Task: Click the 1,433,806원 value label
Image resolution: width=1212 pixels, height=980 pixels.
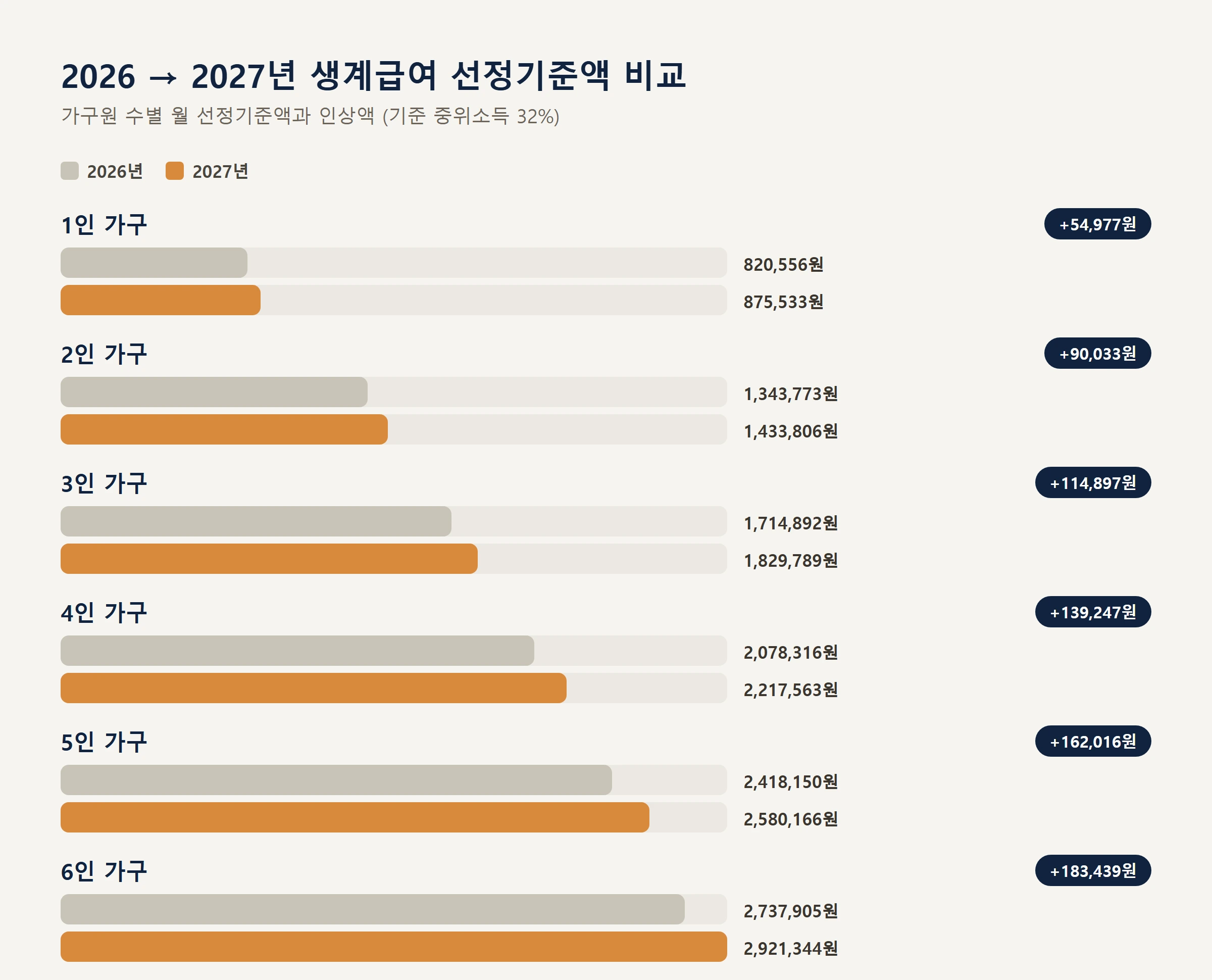Action: tap(790, 431)
